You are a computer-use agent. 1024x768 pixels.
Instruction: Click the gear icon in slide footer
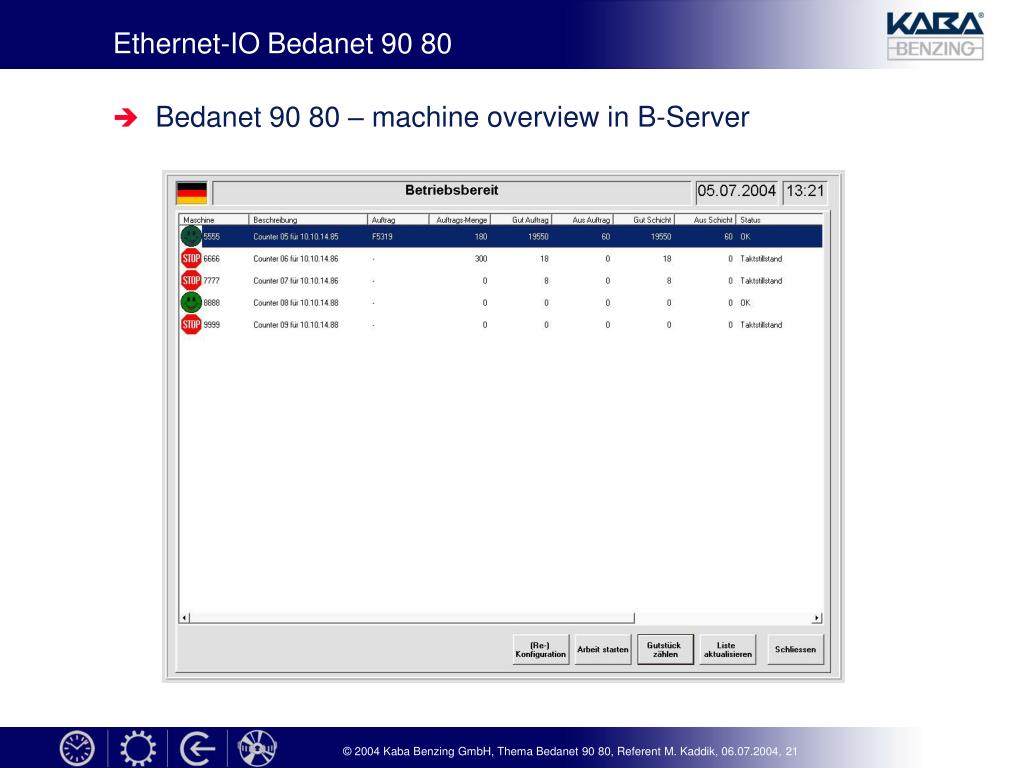(138, 748)
